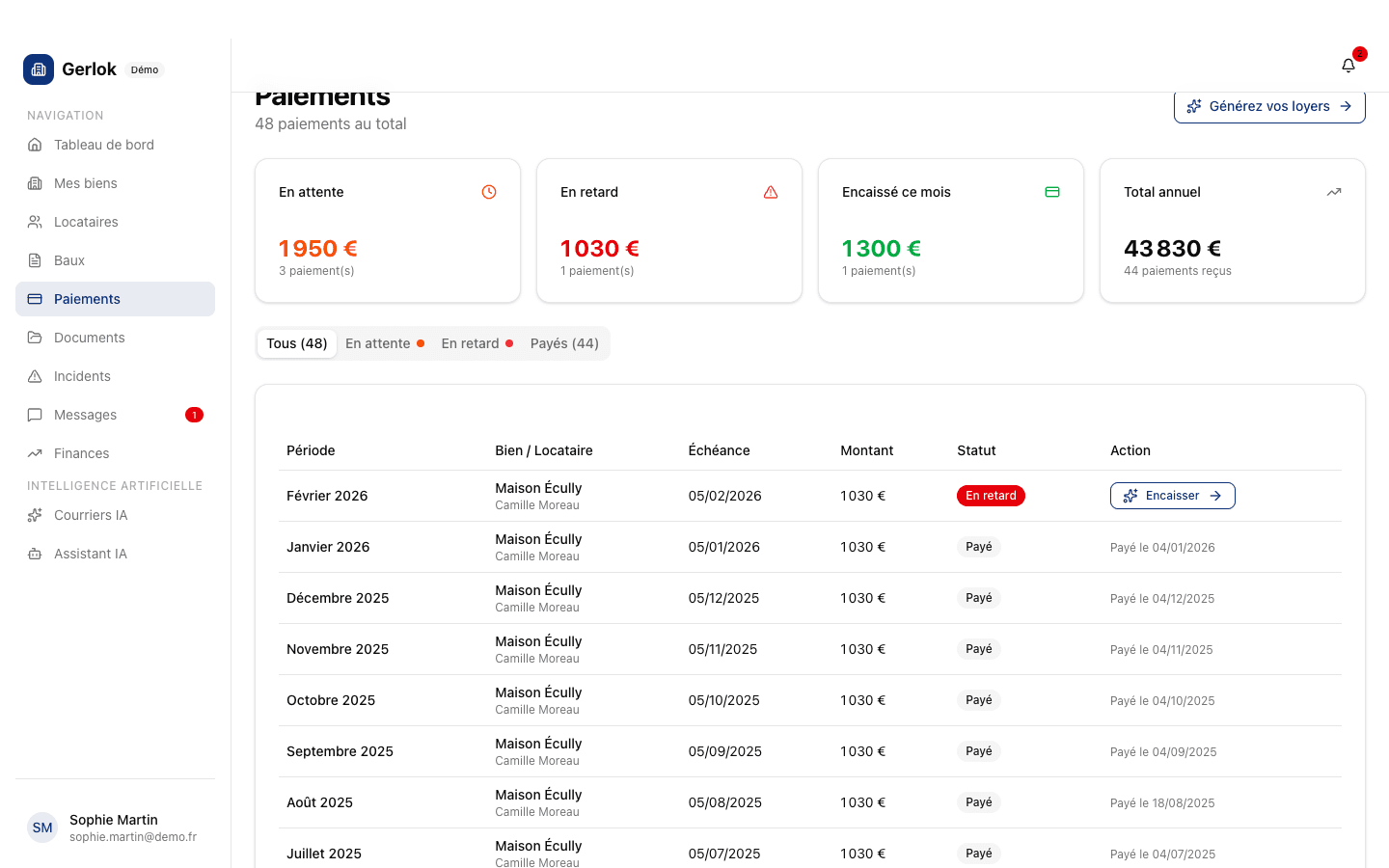The image size is (1389, 868).
Task: Filter by En retard tab
Action: (x=477, y=343)
